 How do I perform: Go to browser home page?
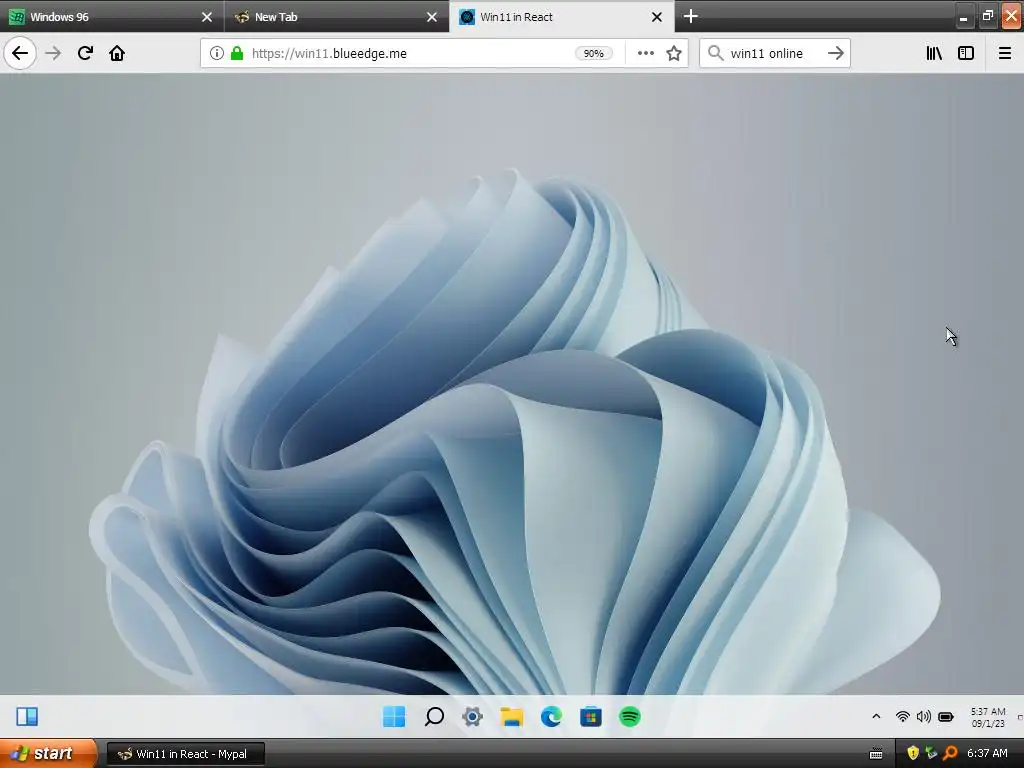(117, 53)
